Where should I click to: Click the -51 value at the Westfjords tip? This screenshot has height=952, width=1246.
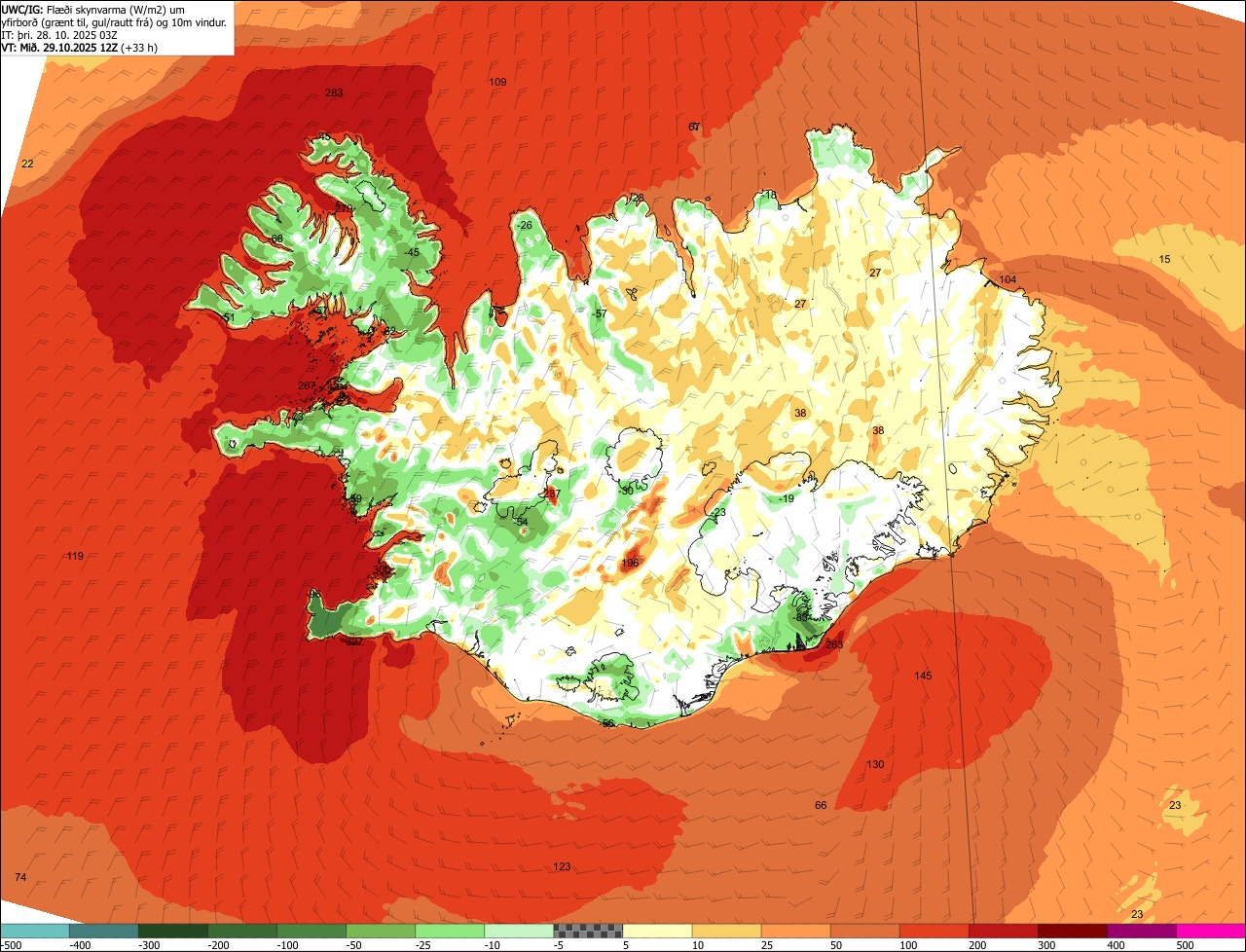(228, 317)
